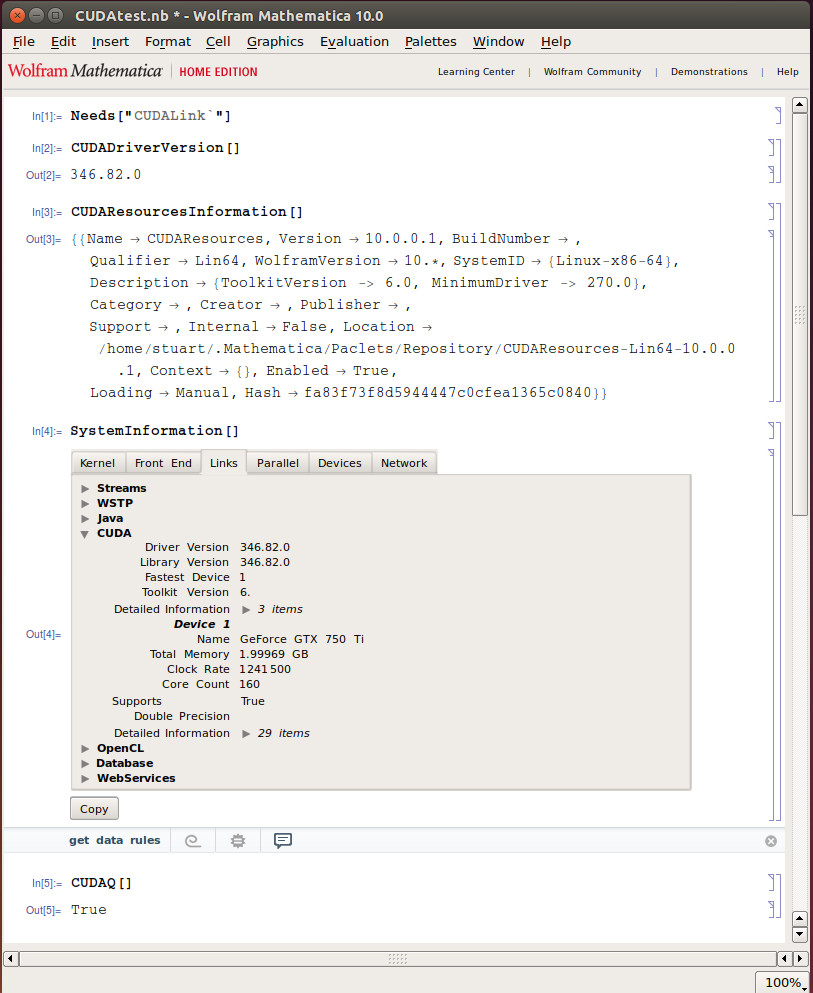Open the Window menu
This screenshot has height=993, width=813.
coord(498,42)
